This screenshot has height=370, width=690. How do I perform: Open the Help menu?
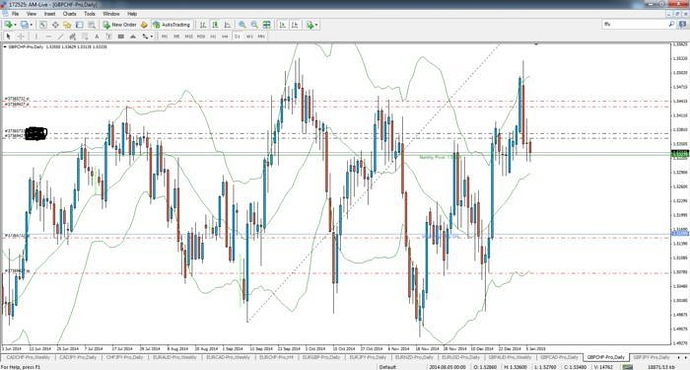click(x=132, y=14)
